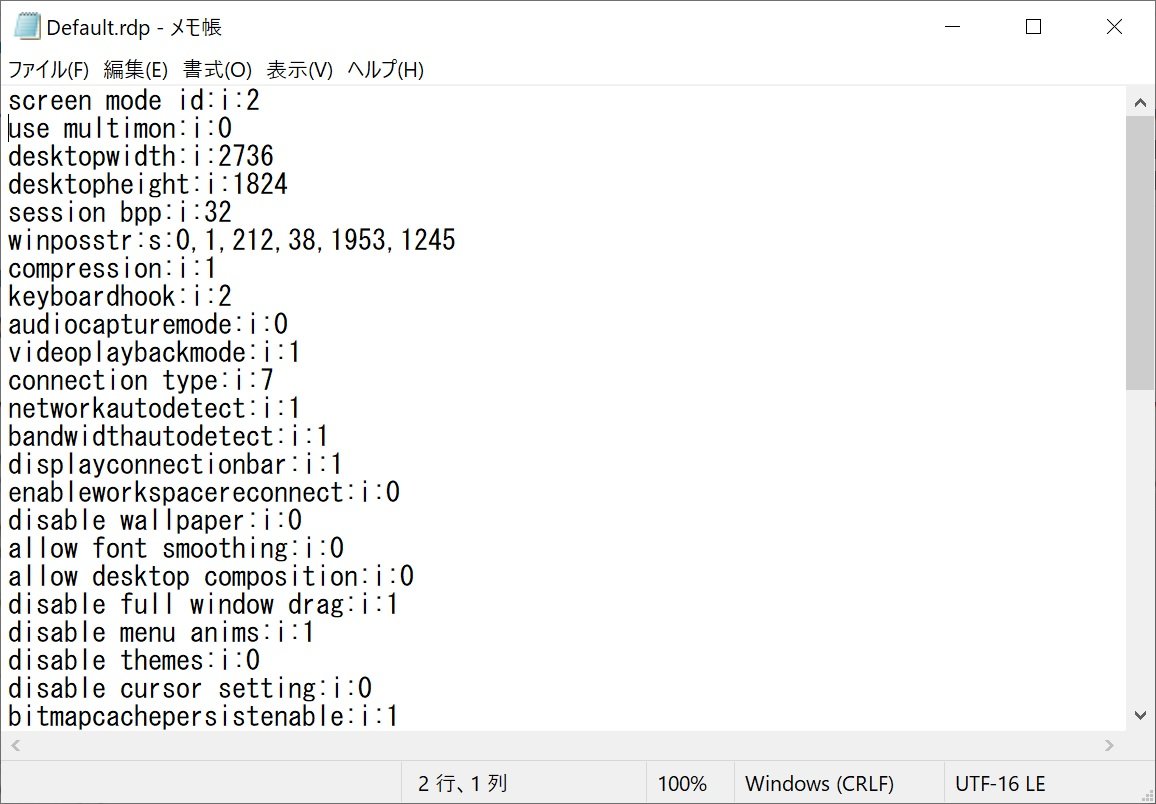The image size is (1156, 804).
Task: Click the line 'bandwidthautodetect:i:1'
Action: click(x=169, y=436)
